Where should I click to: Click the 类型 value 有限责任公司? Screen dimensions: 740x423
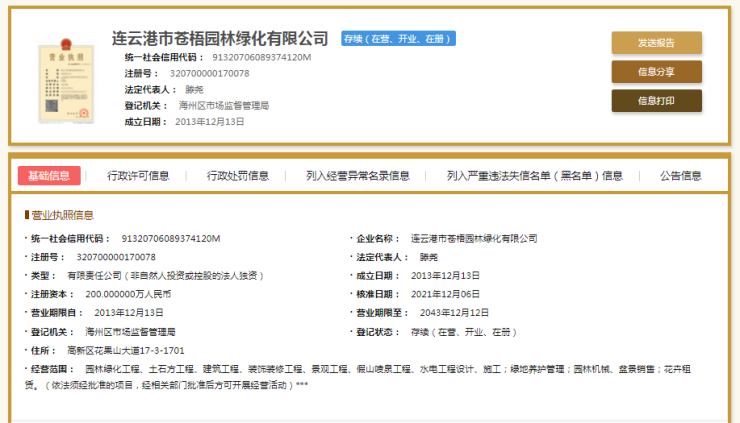tap(165, 276)
